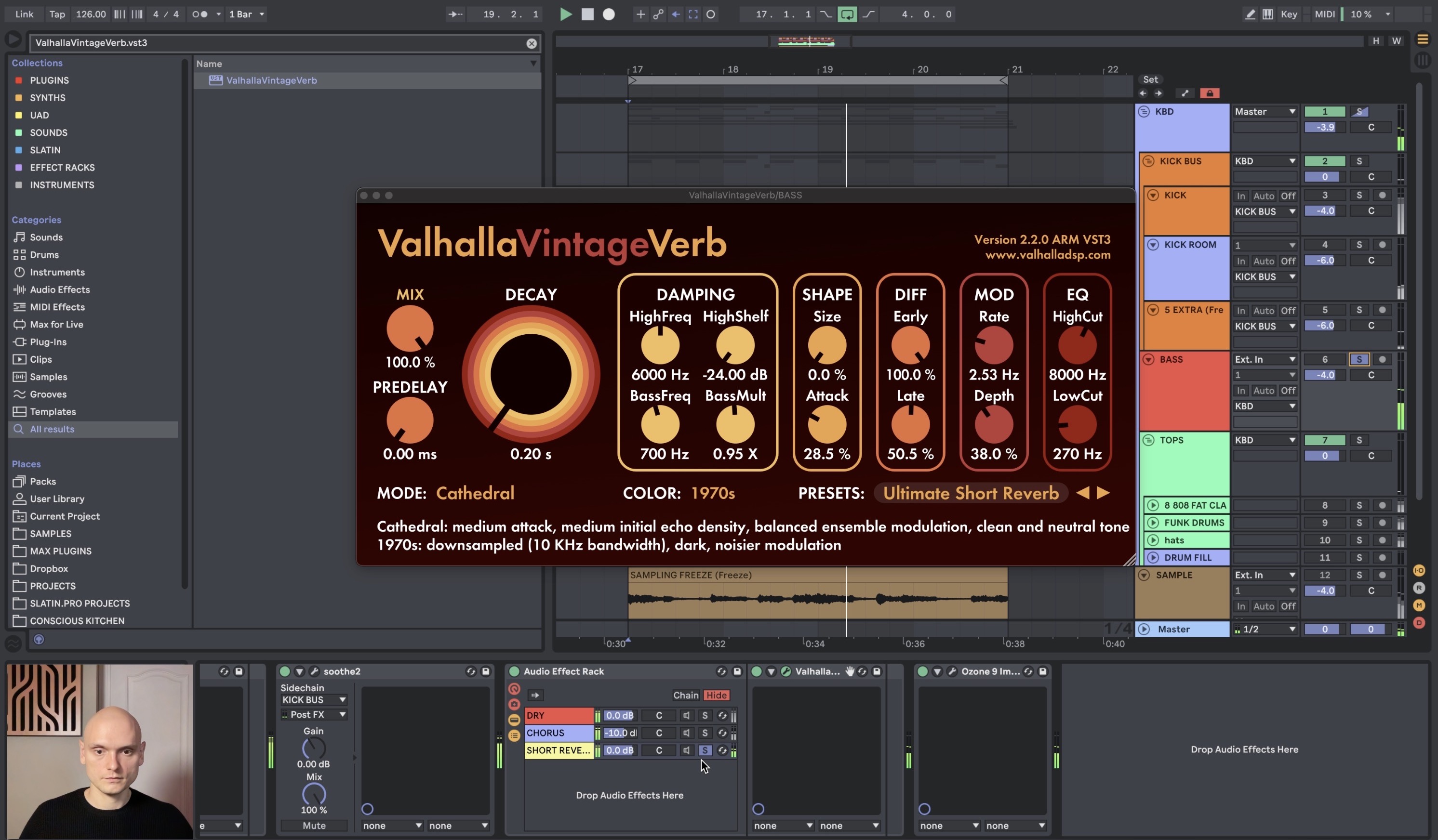
Task: Start playback with the Play button
Action: 565,14
